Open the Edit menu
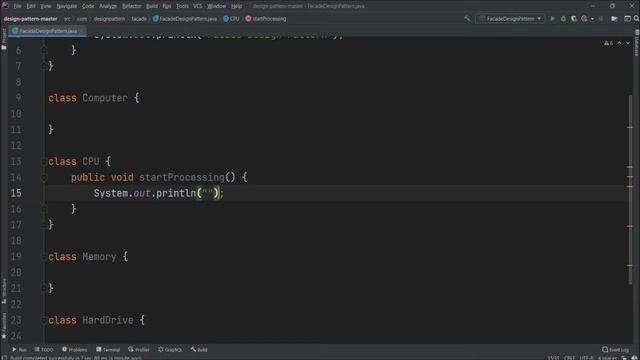 coord(31,6)
